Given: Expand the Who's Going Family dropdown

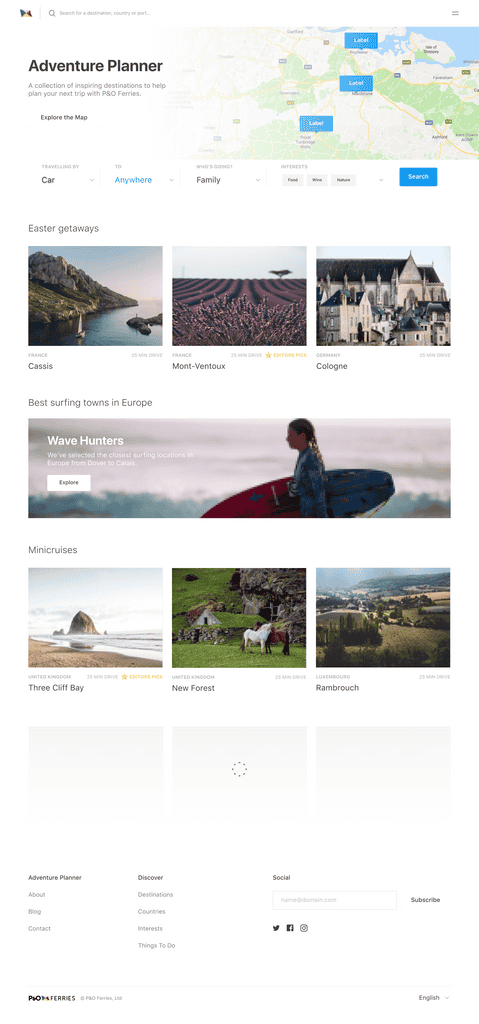Looking at the screenshot, I should coord(228,180).
